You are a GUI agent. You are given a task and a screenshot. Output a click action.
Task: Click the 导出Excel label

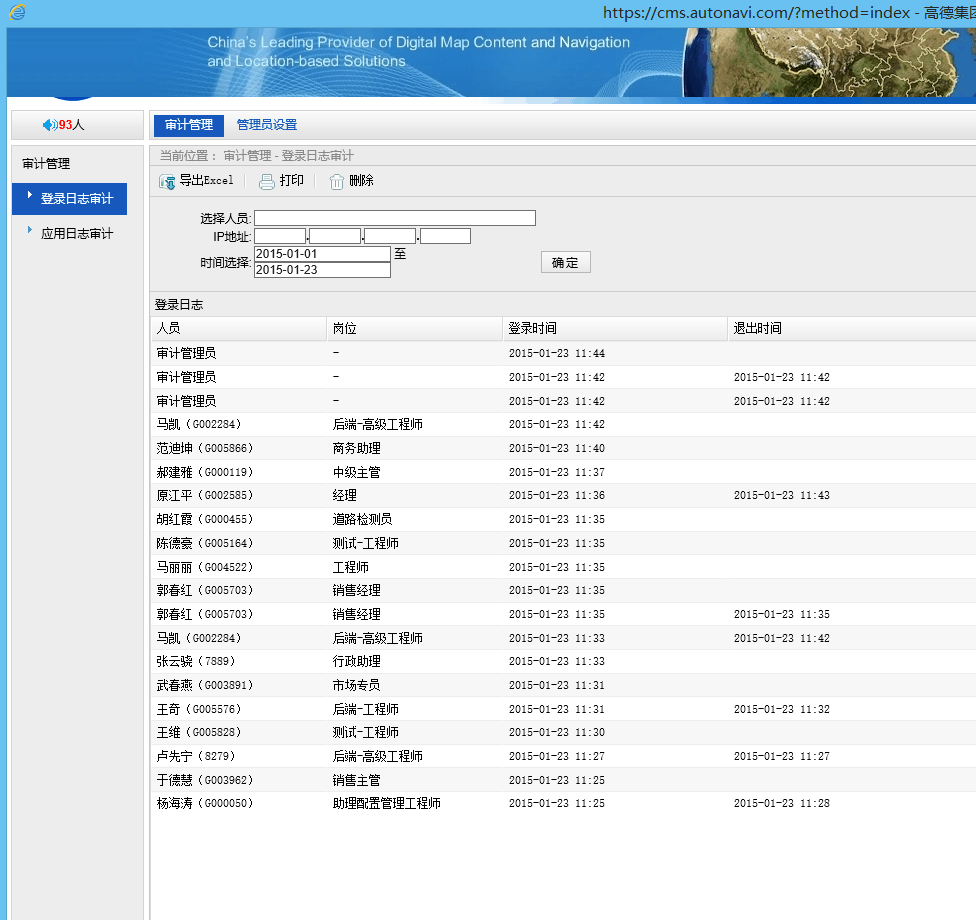206,181
